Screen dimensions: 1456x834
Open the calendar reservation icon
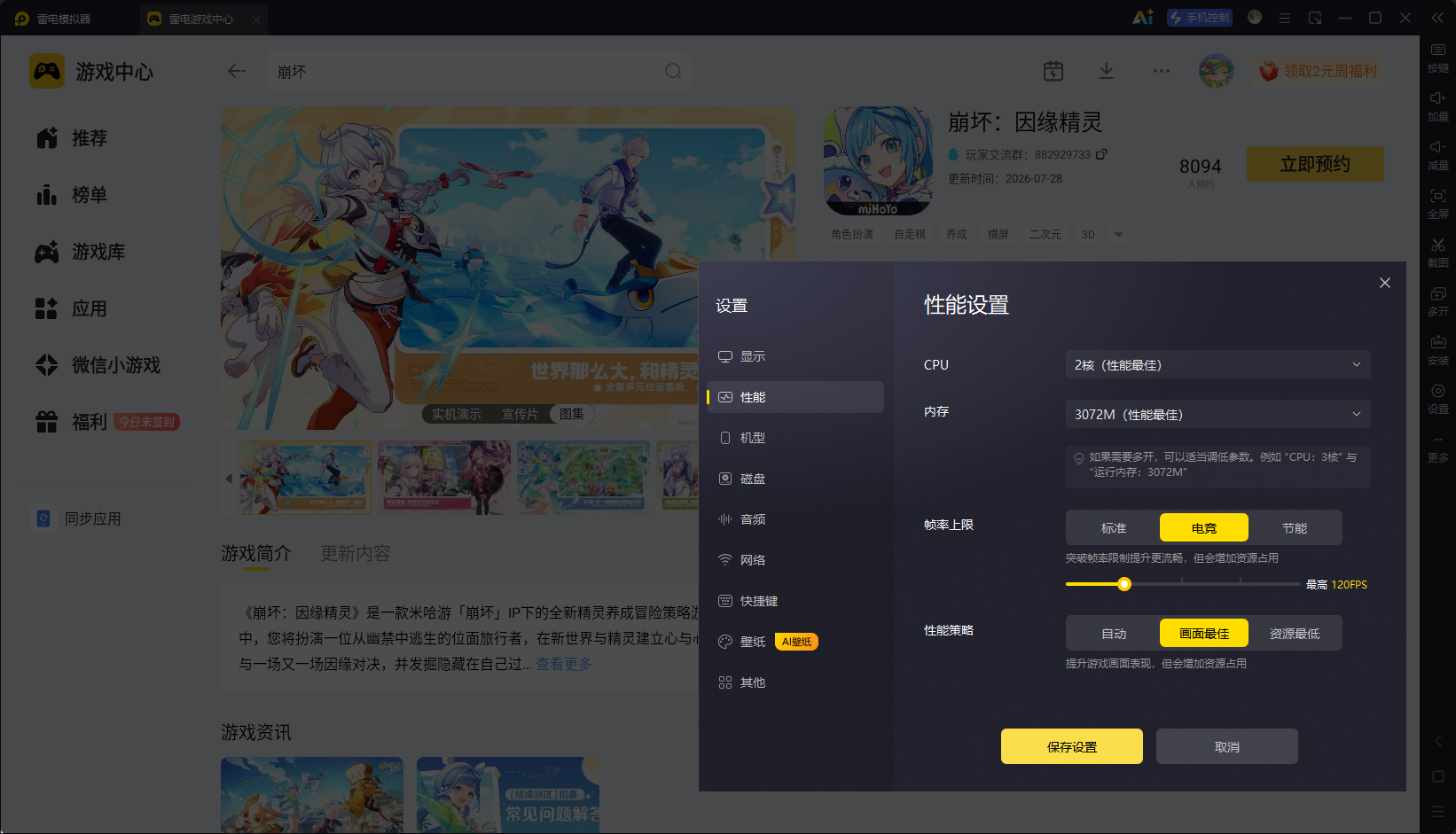point(1053,71)
